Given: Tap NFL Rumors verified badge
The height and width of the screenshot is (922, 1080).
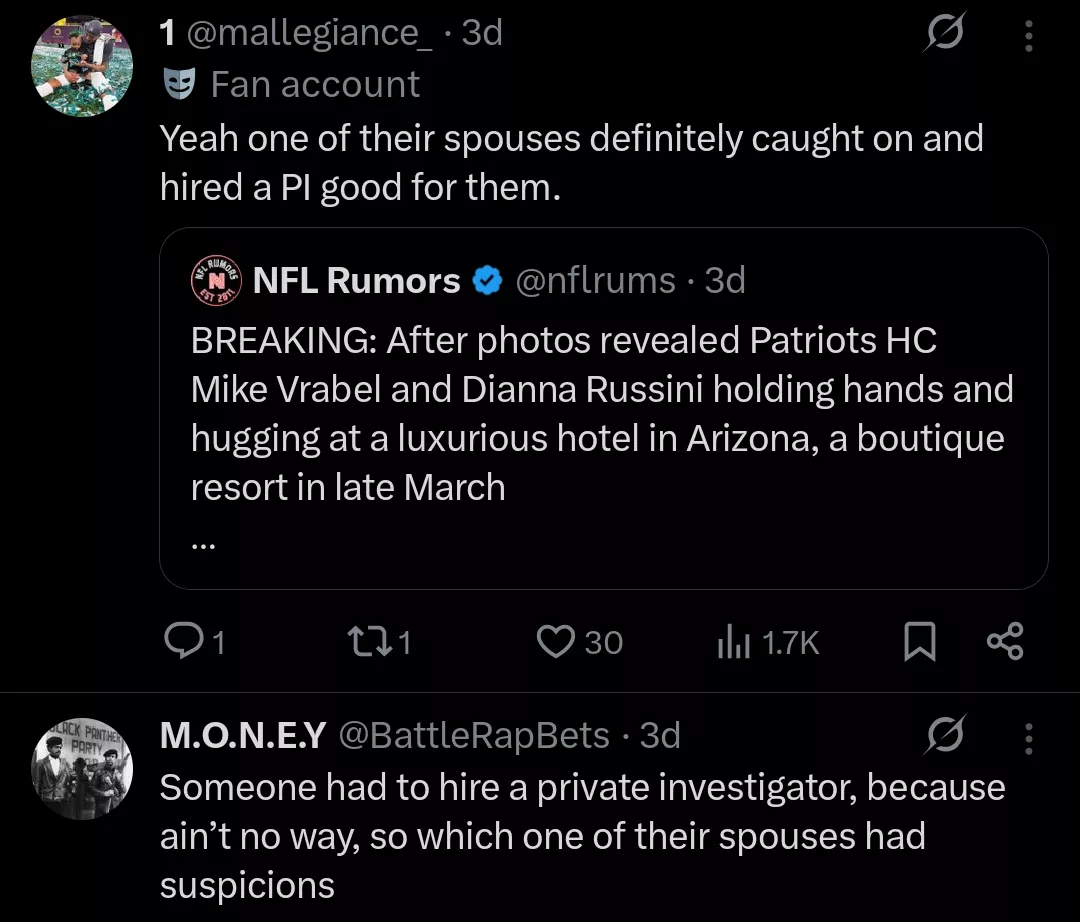Looking at the screenshot, I should pyautogui.click(x=487, y=282).
